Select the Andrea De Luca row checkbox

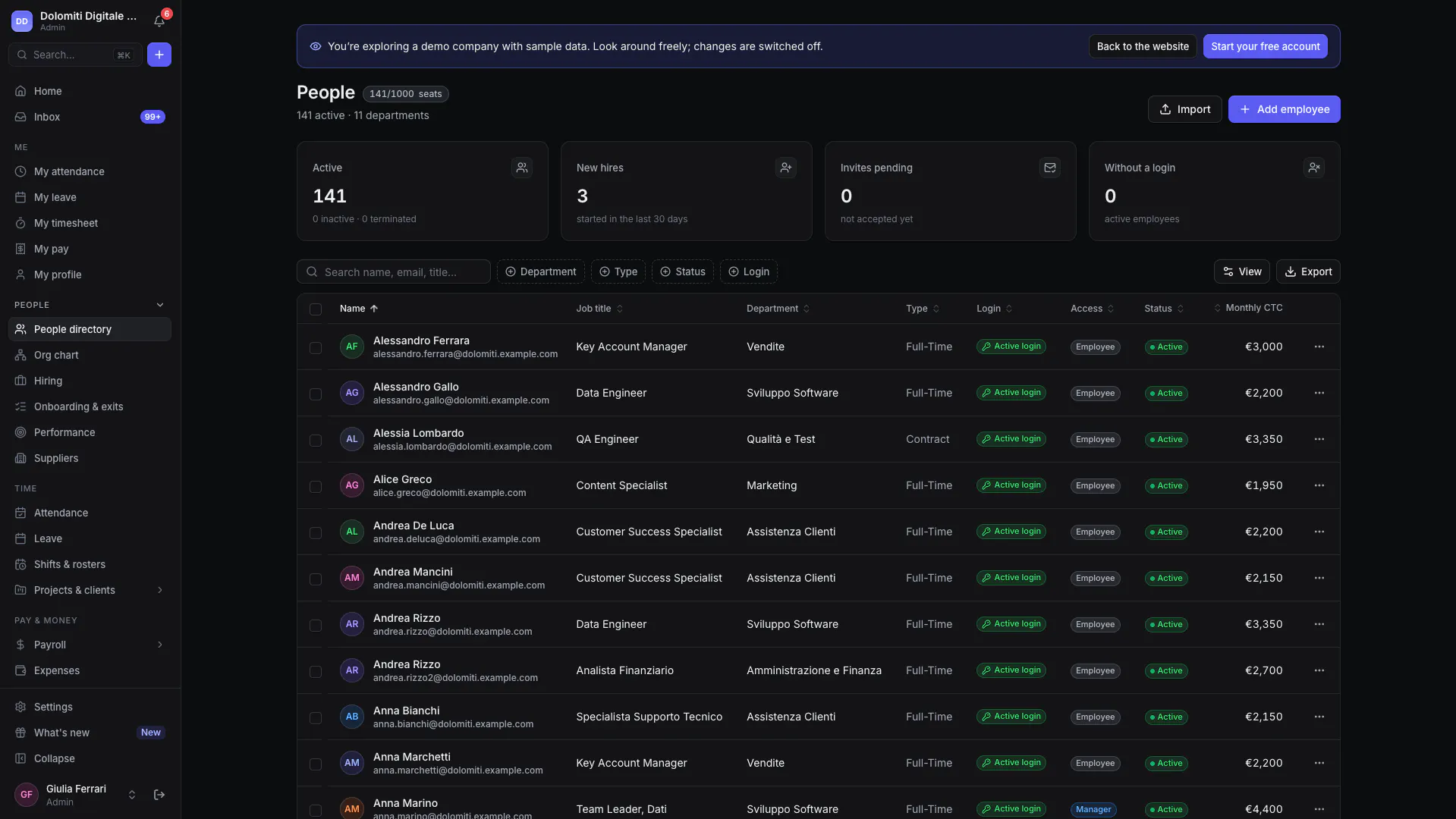(316, 533)
